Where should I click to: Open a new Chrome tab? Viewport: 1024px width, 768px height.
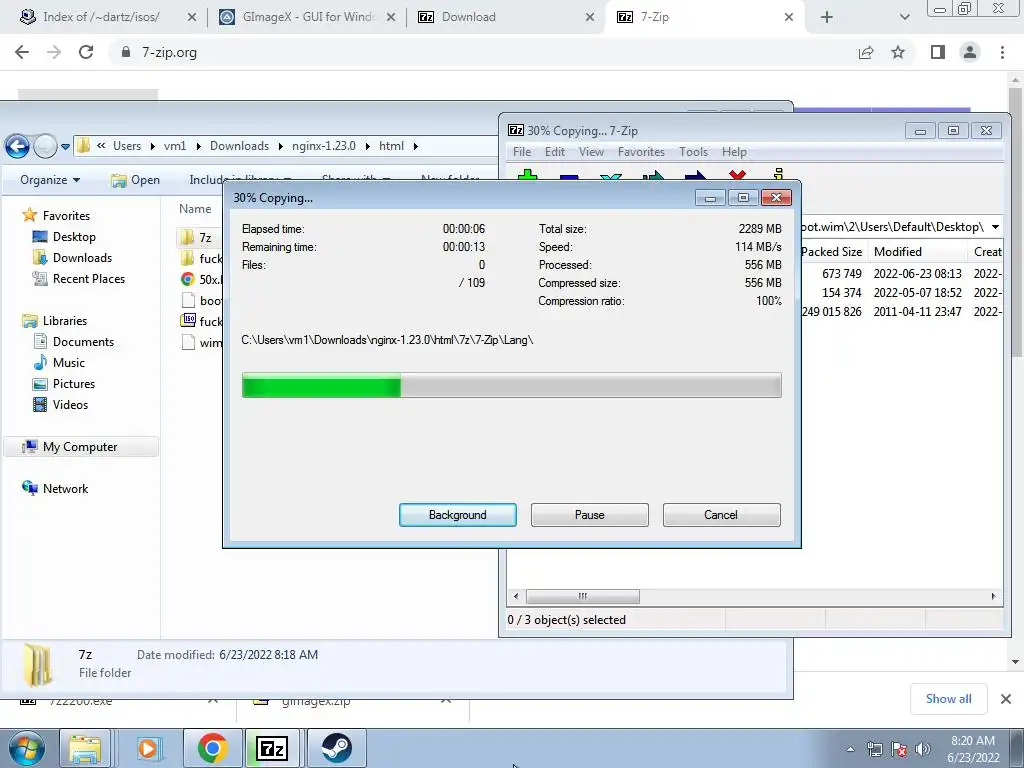coord(827,17)
